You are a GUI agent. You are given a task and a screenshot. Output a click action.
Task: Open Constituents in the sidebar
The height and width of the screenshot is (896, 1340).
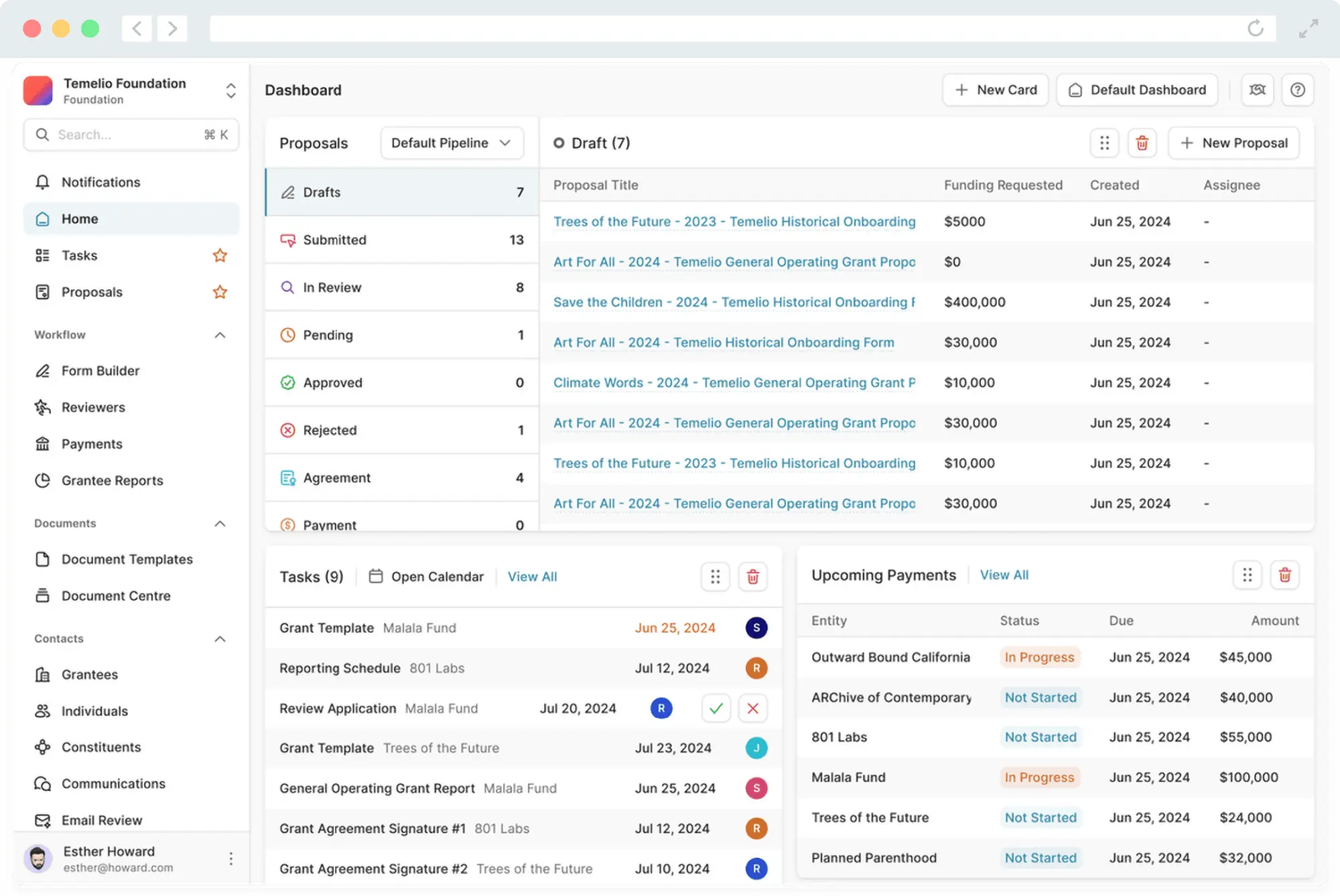pyautogui.click(x=131, y=747)
